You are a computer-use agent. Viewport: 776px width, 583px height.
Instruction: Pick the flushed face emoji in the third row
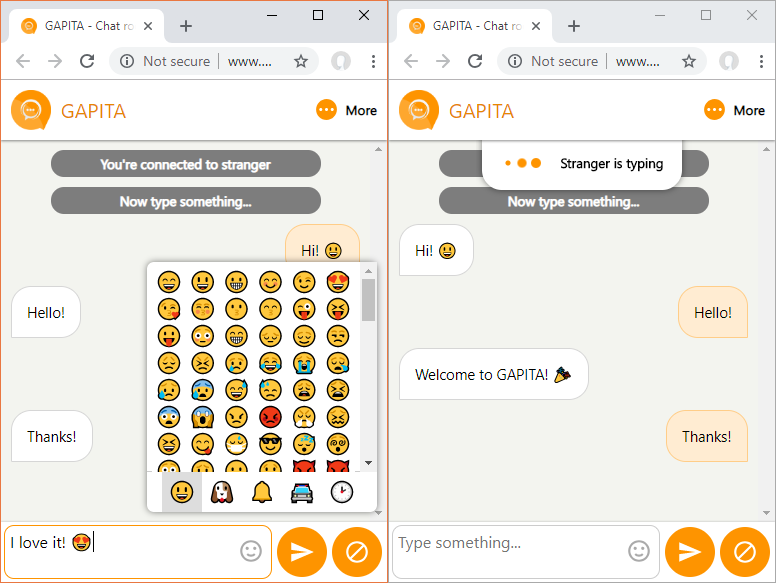(x=203, y=336)
